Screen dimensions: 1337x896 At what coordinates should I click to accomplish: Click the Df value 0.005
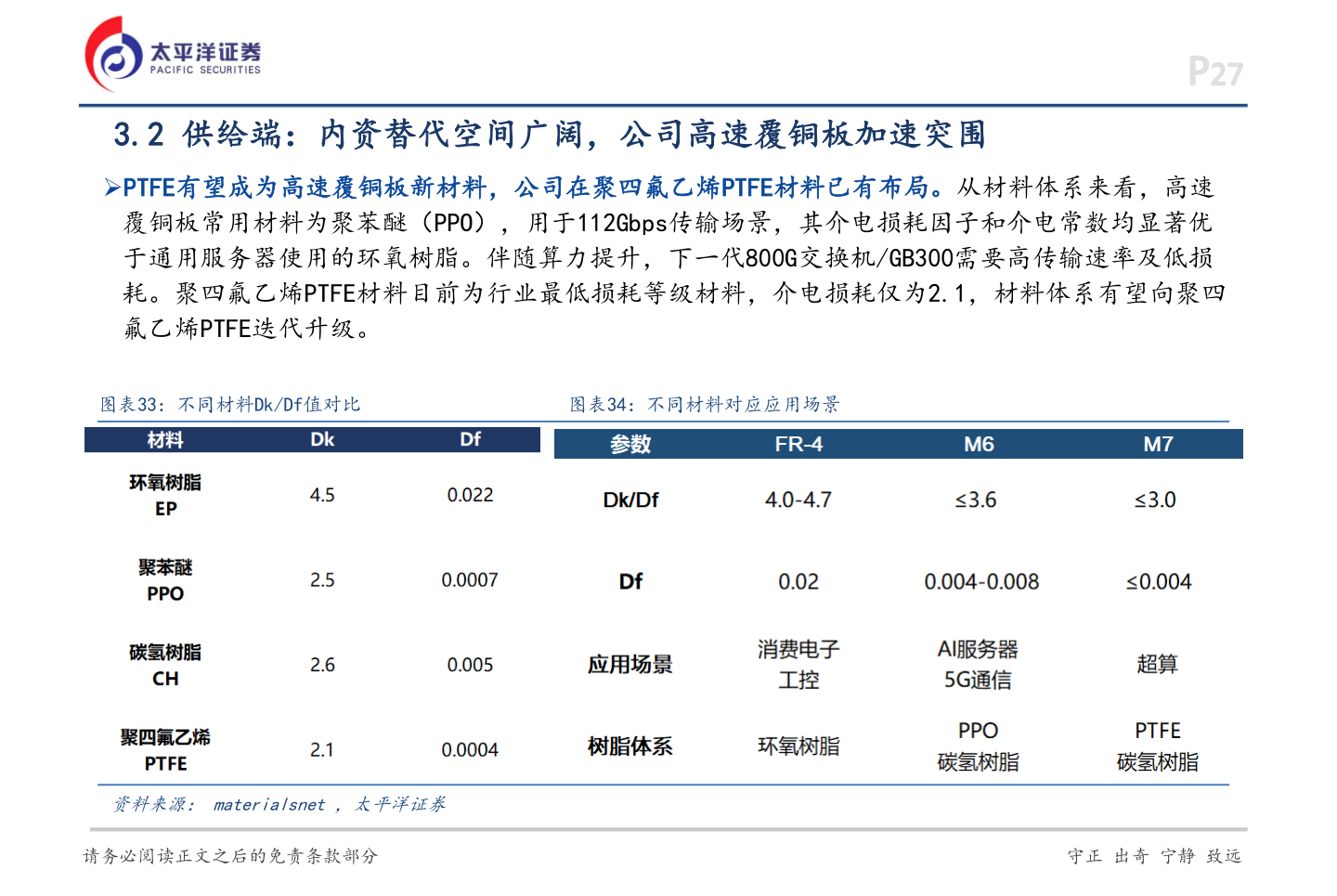point(471,665)
